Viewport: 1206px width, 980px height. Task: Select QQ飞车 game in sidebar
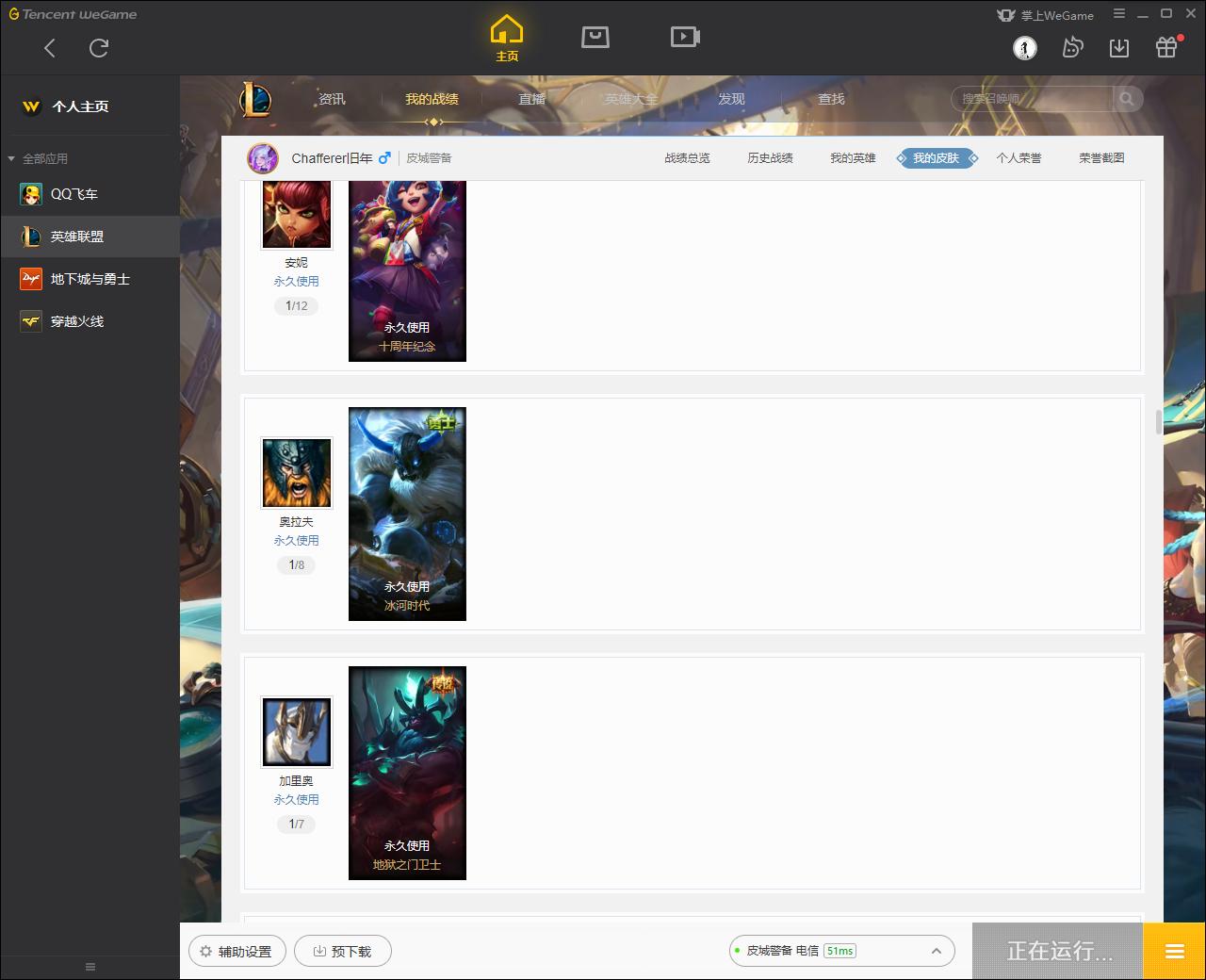90,194
